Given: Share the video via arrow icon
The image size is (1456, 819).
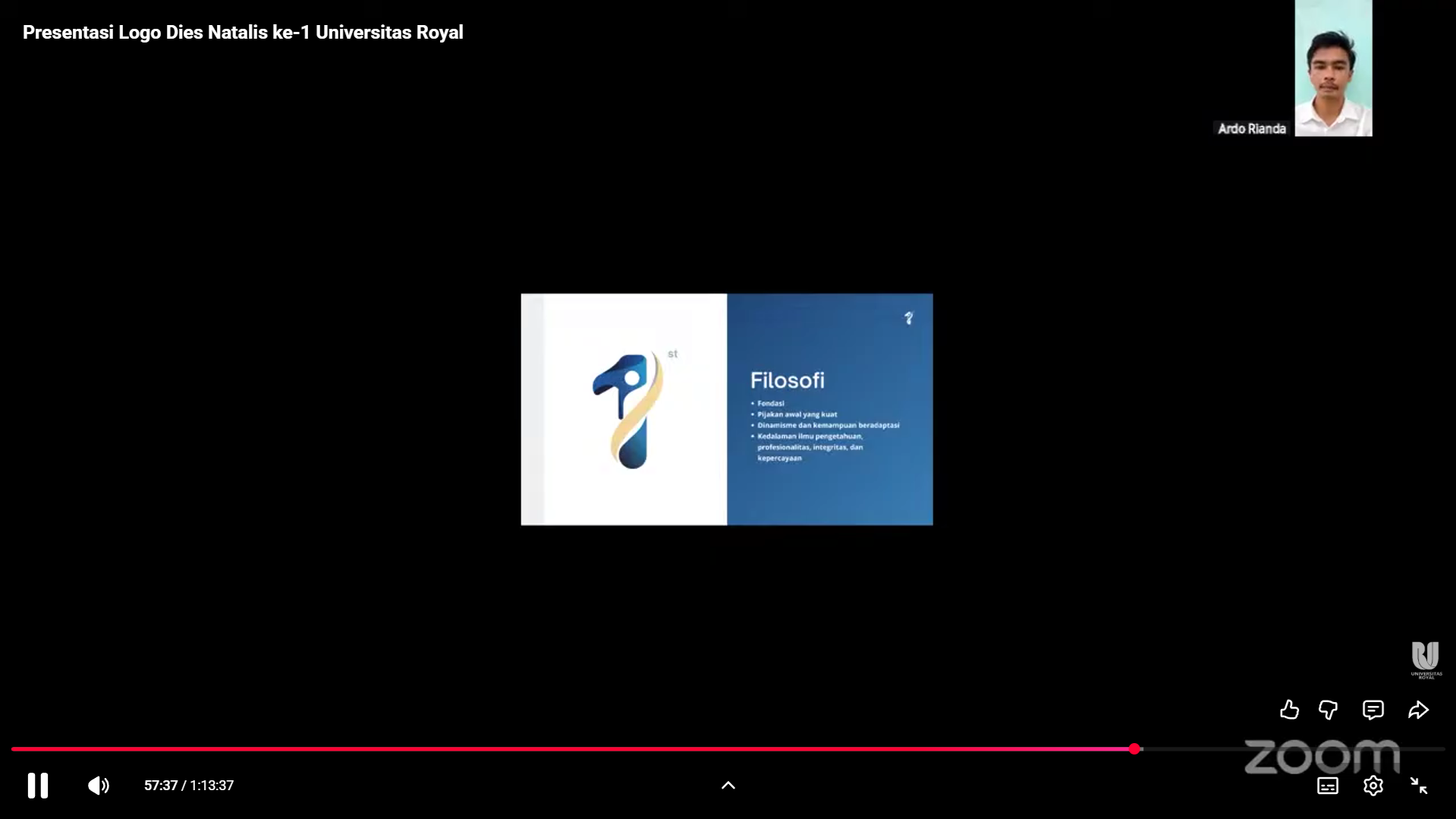Looking at the screenshot, I should [1418, 710].
